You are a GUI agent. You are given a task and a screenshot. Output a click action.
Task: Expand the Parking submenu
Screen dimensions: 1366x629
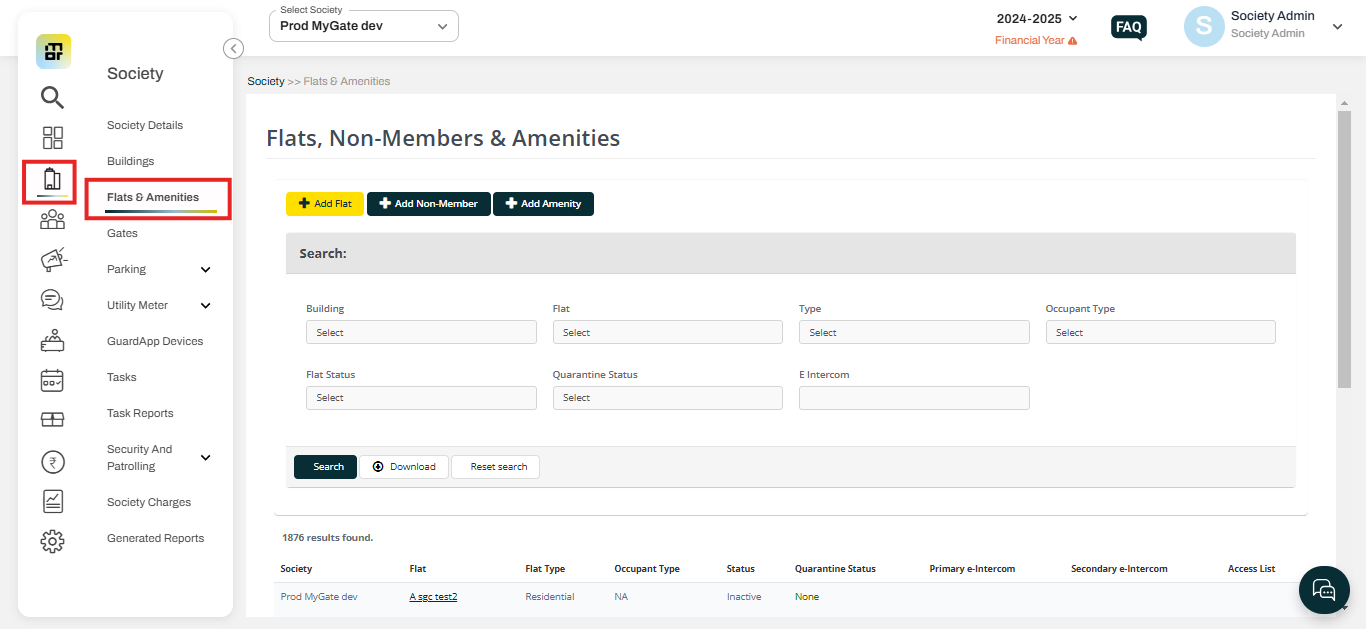[x=206, y=269]
